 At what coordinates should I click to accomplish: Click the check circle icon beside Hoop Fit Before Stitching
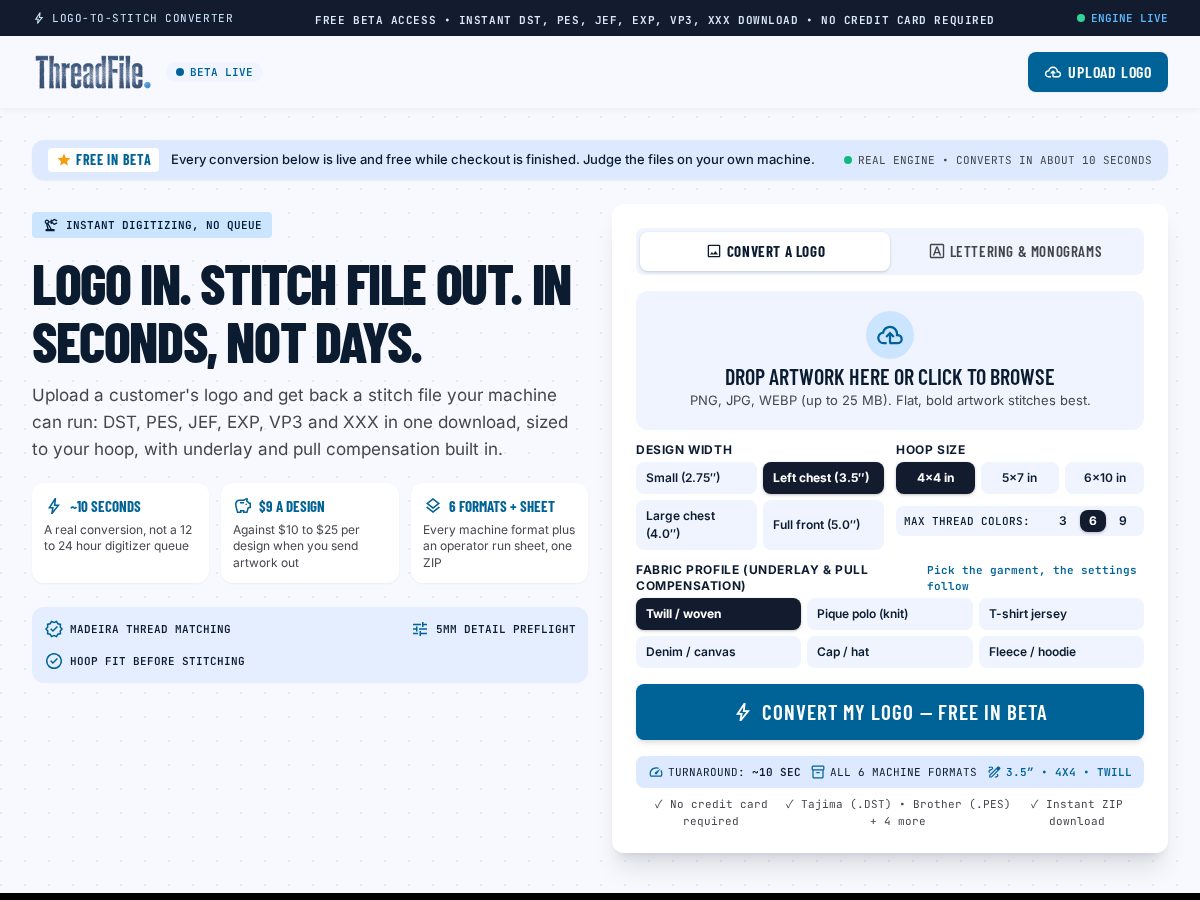click(54, 661)
